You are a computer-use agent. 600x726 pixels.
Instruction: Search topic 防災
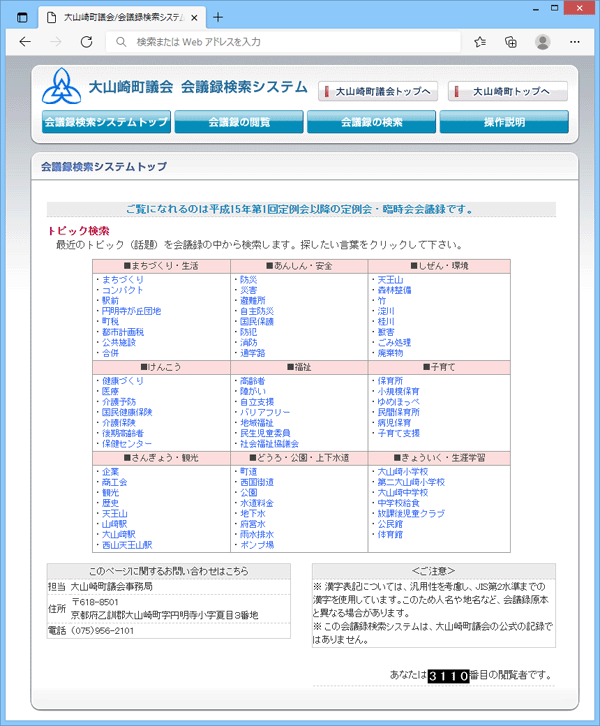point(248,280)
